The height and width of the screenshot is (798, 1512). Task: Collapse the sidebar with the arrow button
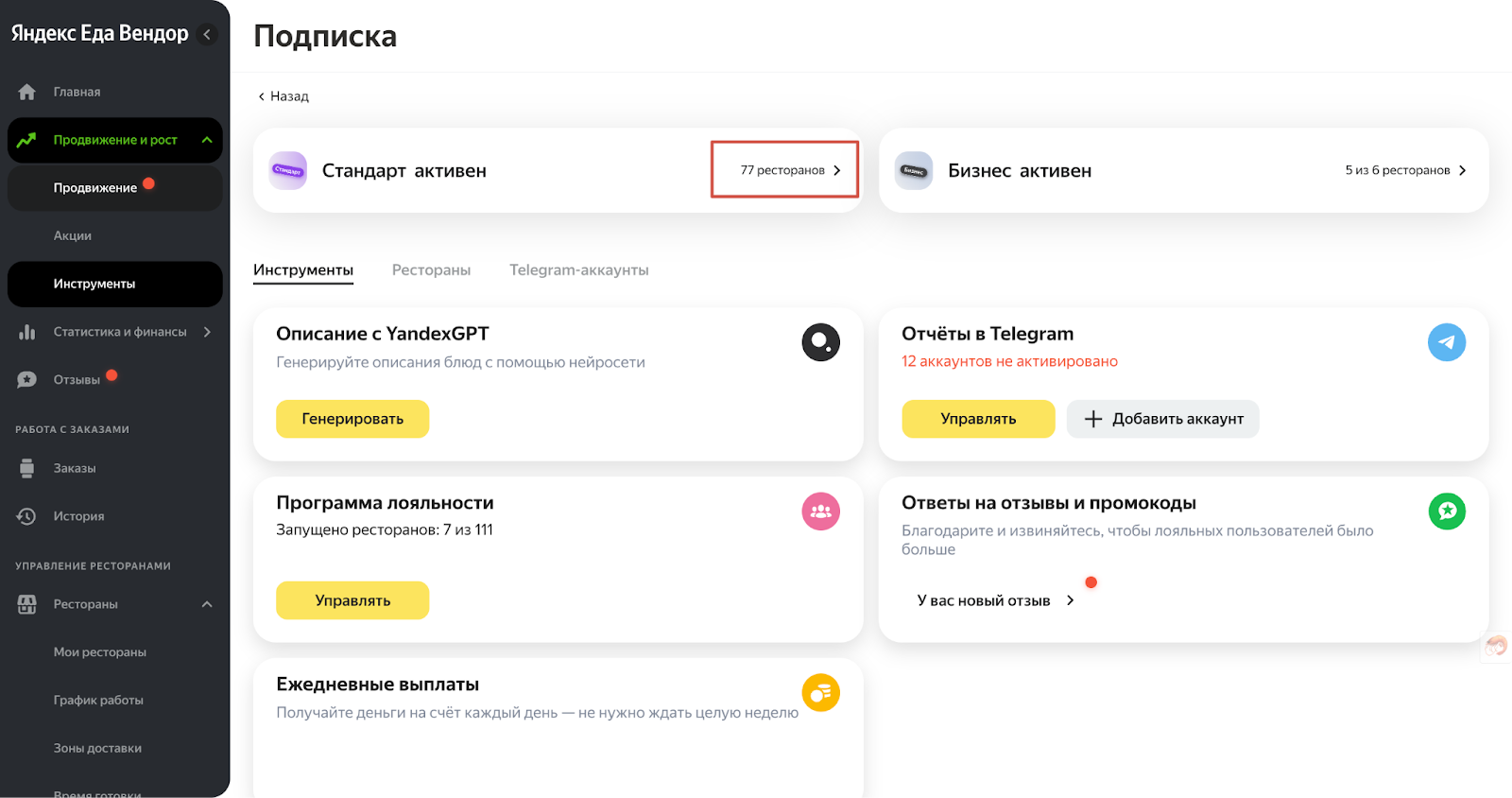pyautogui.click(x=207, y=35)
